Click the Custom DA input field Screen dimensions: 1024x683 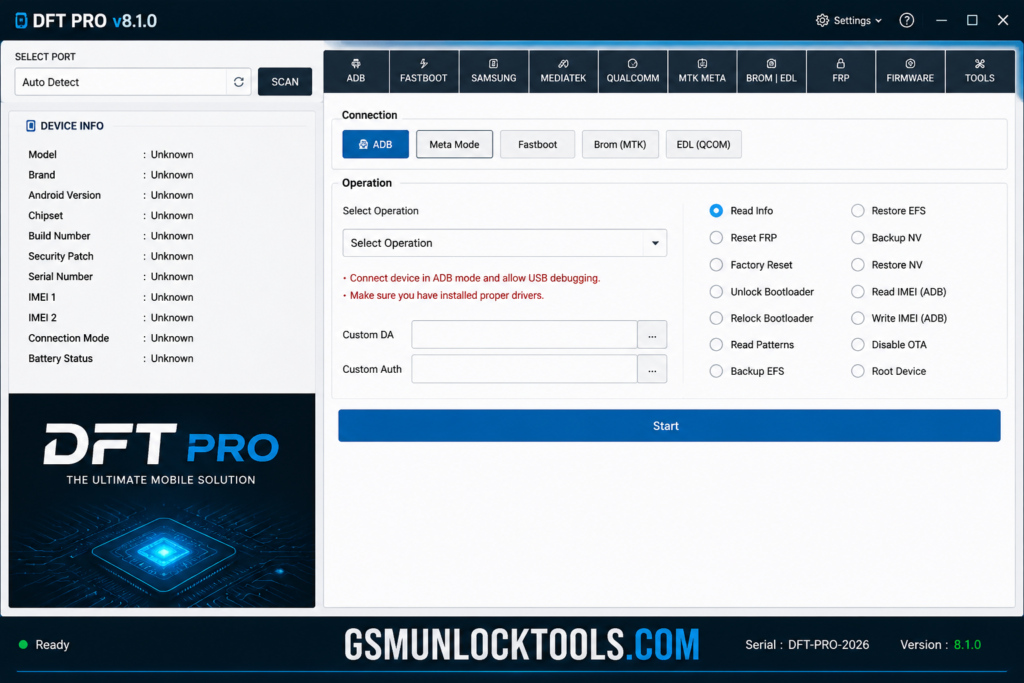(x=524, y=334)
